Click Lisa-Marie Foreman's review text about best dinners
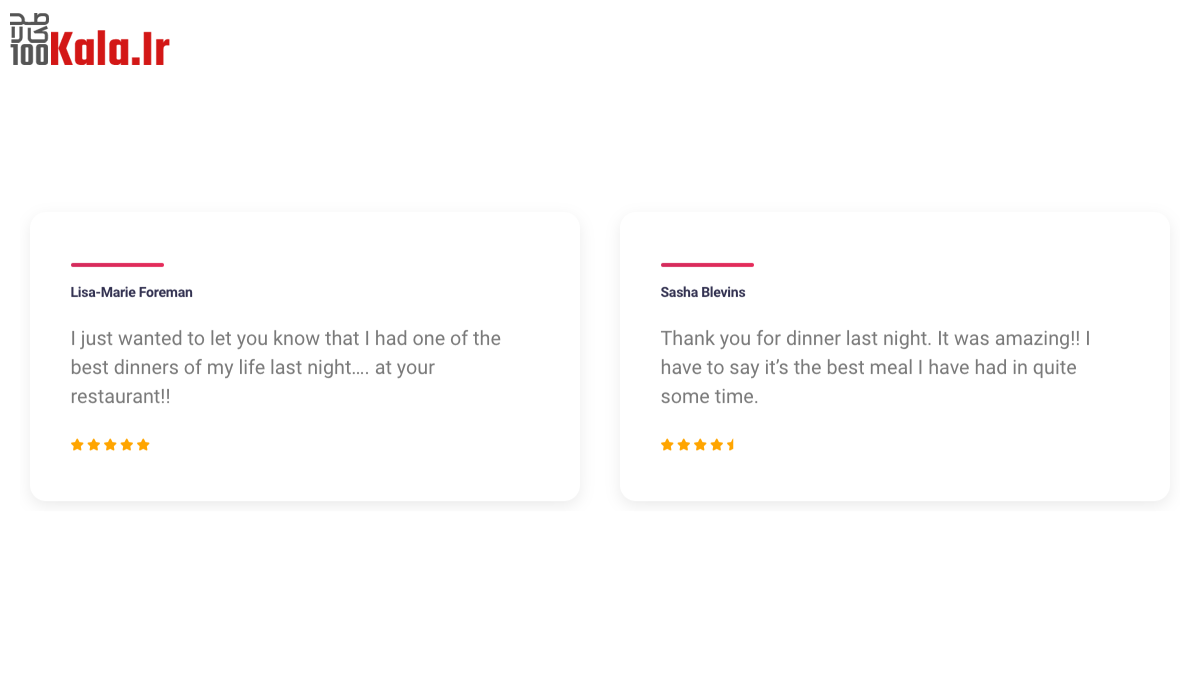The height and width of the screenshot is (700, 1200). tap(285, 367)
